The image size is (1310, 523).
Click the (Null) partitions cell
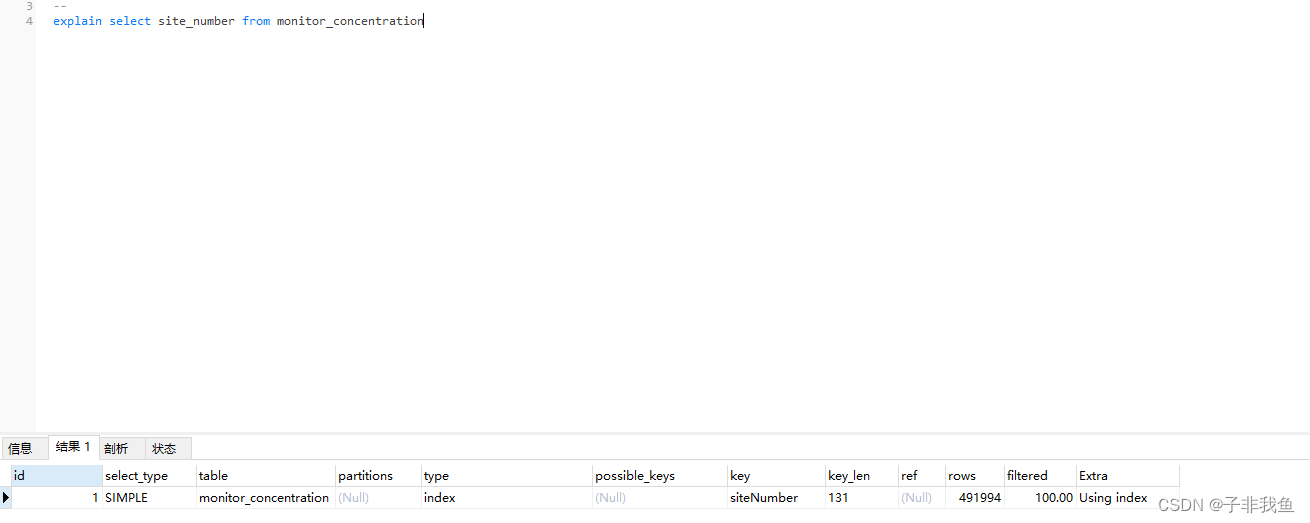coord(378,498)
